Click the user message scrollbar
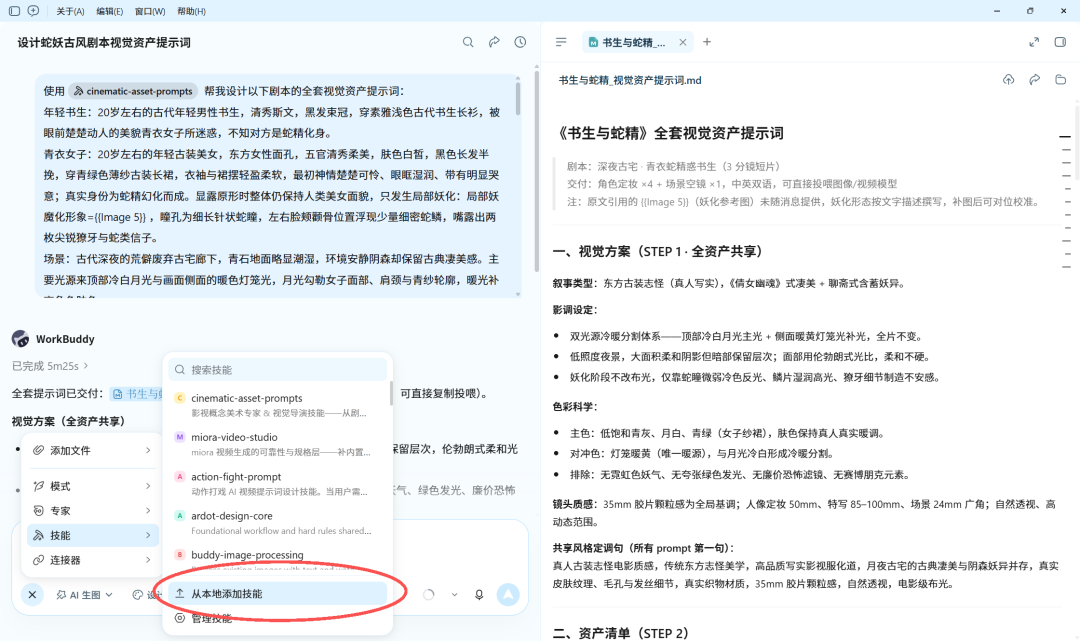Image resolution: width=1080 pixels, height=641 pixels. (517, 97)
